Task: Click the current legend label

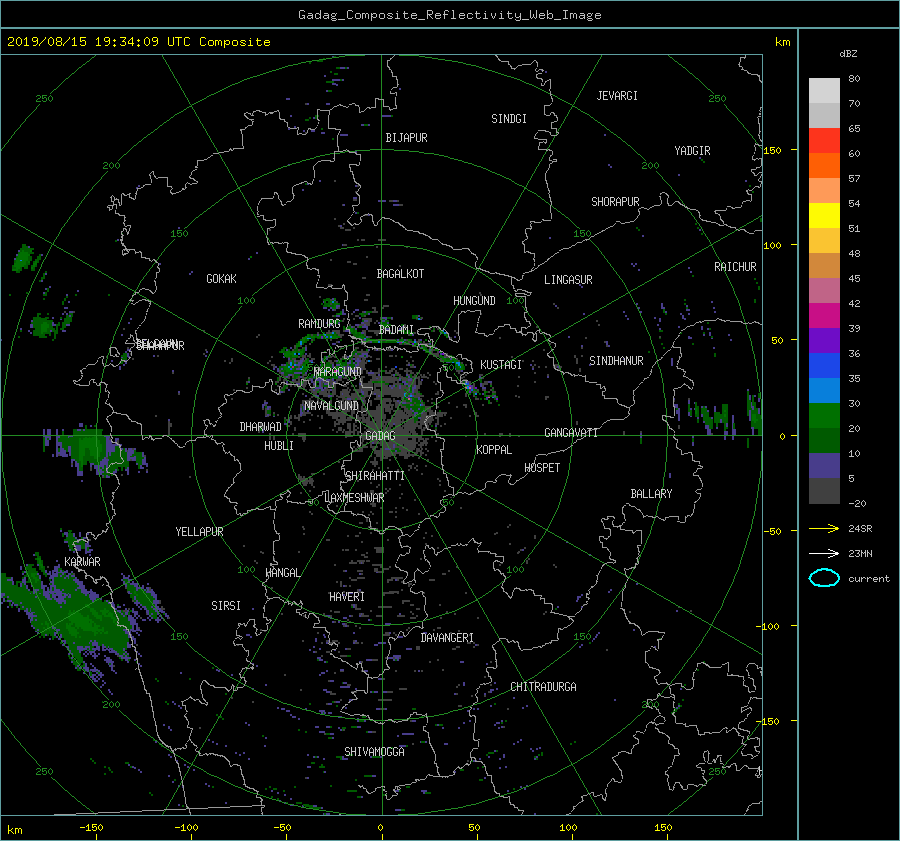Action: pos(869,579)
